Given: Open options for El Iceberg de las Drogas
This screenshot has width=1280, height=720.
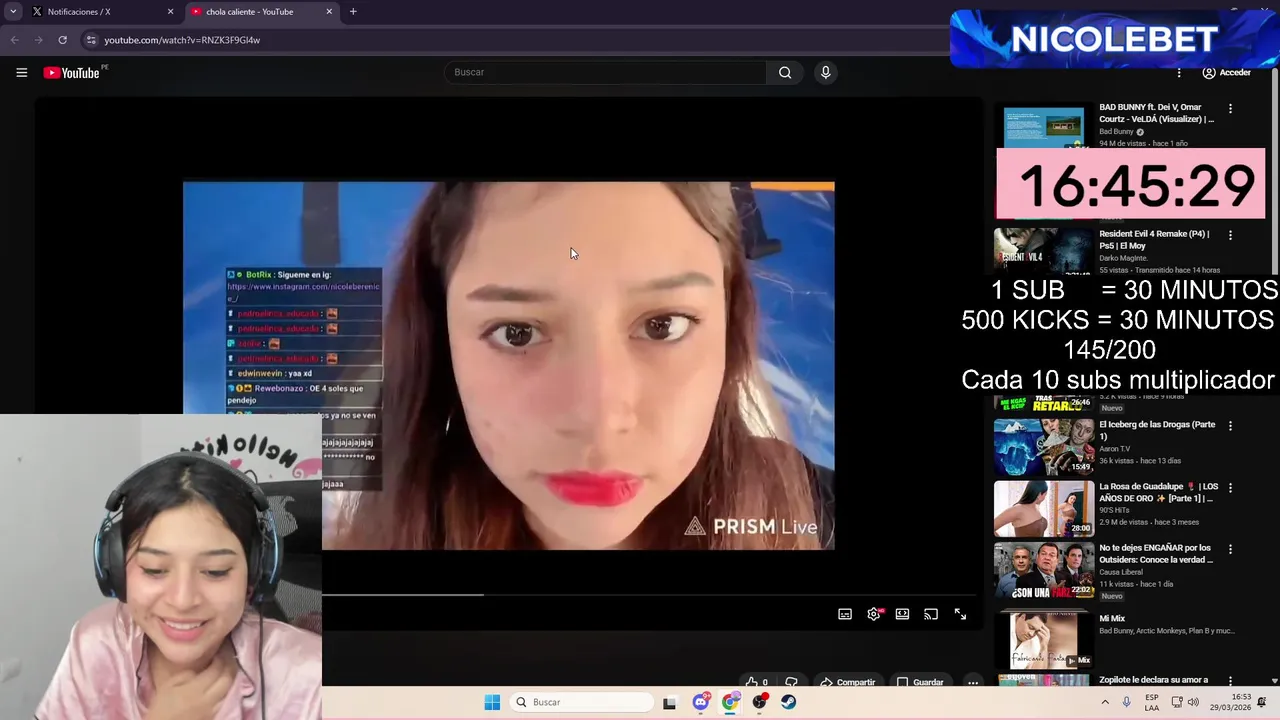Looking at the screenshot, I should 1230,425.
